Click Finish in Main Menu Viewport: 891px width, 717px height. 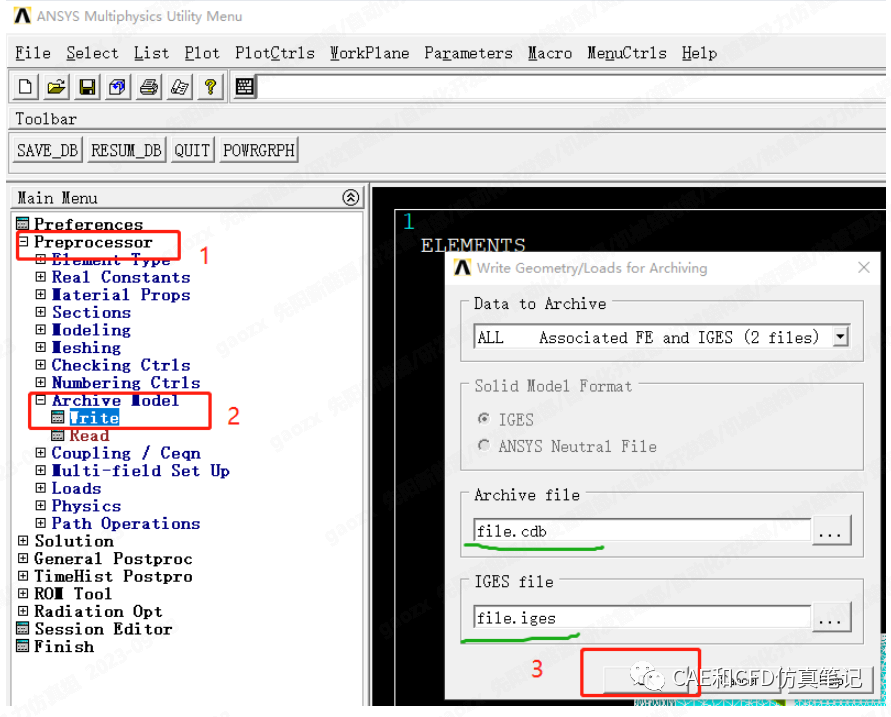pos(64,647)
